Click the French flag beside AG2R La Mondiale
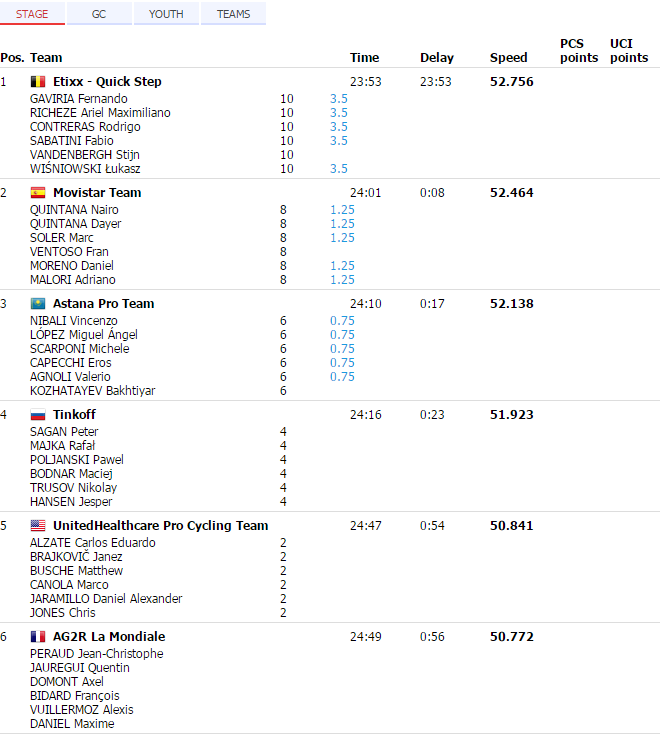This screenshot has width=664, height=734. [x=38, y=637]
